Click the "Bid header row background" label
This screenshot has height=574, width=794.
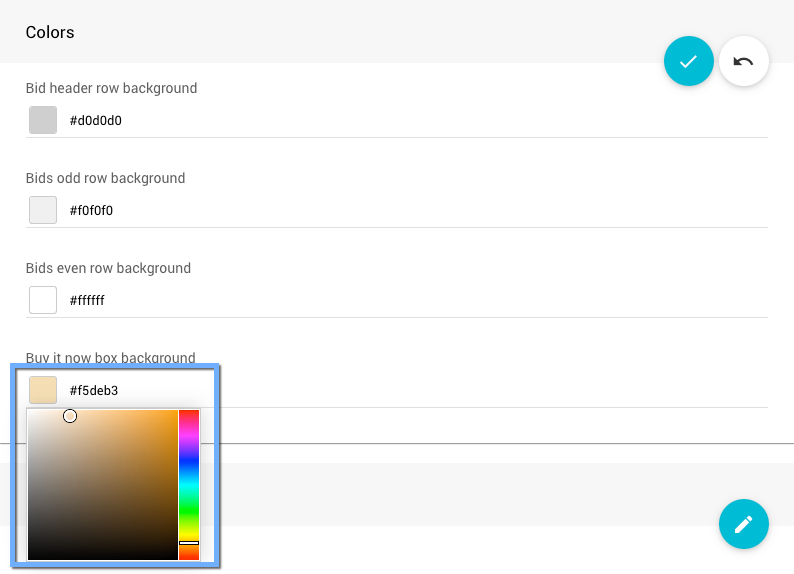[111, 88]
